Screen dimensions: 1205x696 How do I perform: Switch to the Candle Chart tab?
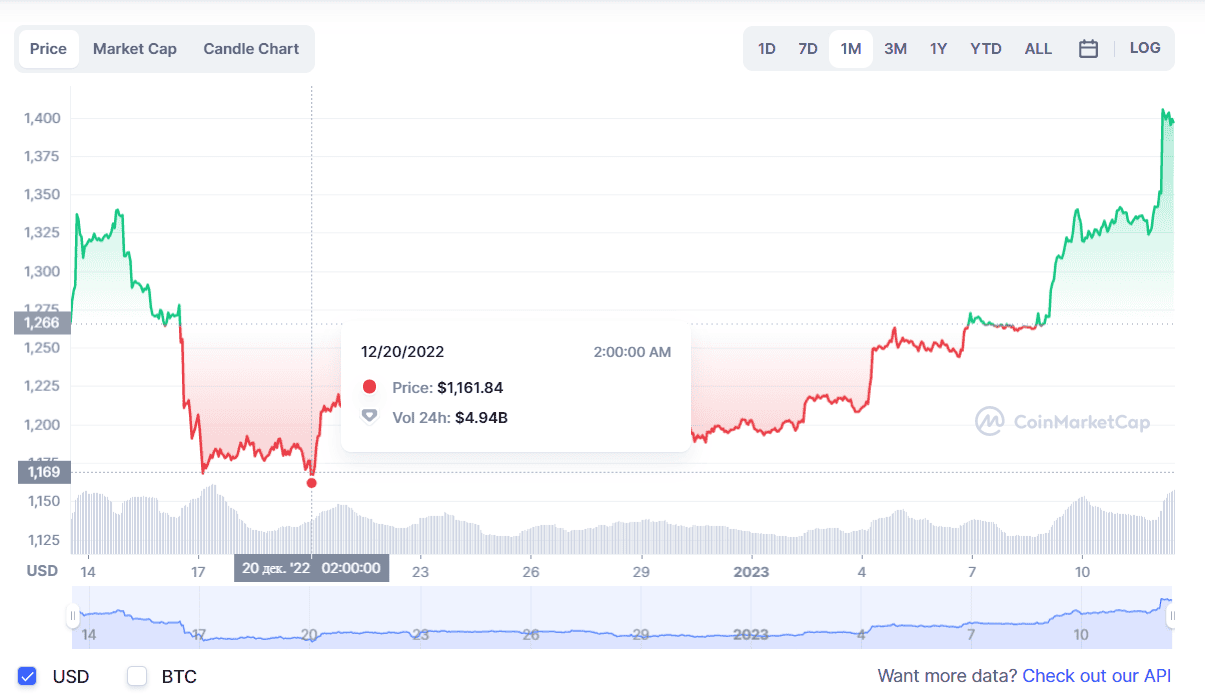pyautogui.click(x=251, y=49)
